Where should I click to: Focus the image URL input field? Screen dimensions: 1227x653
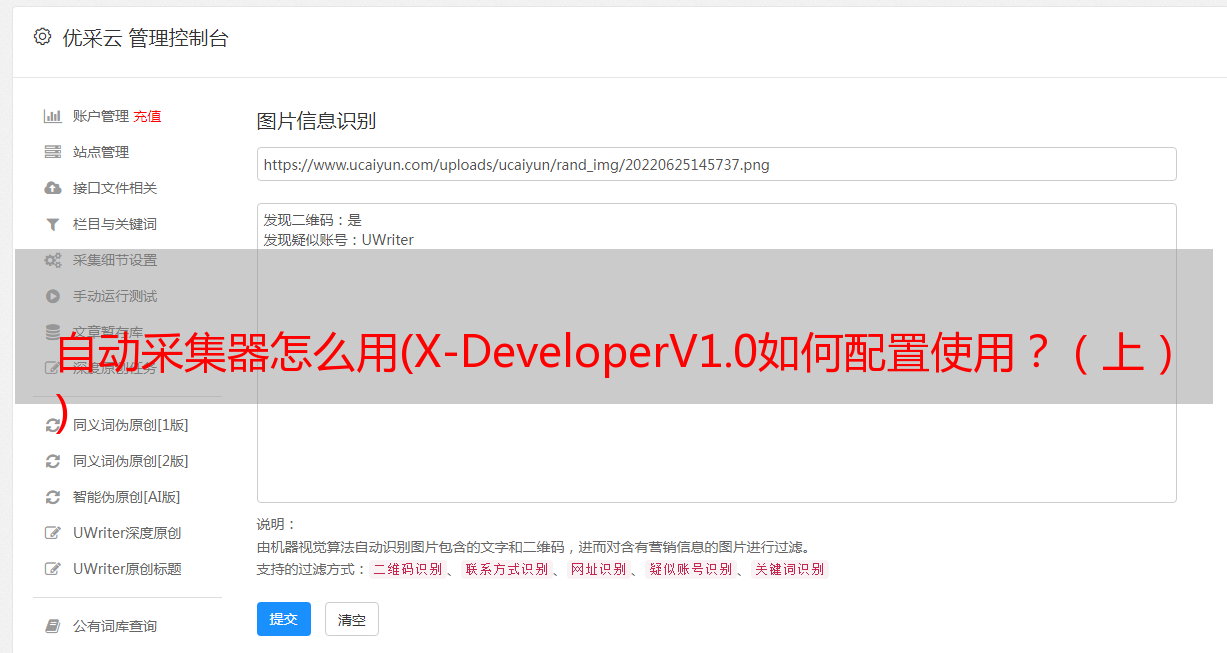716,164
